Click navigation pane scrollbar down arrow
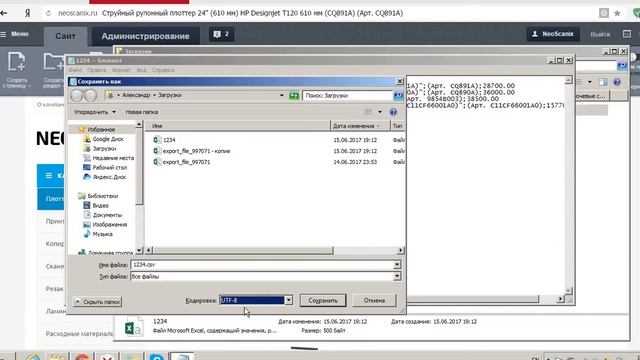The image size is (640, 360). (139, 250)
